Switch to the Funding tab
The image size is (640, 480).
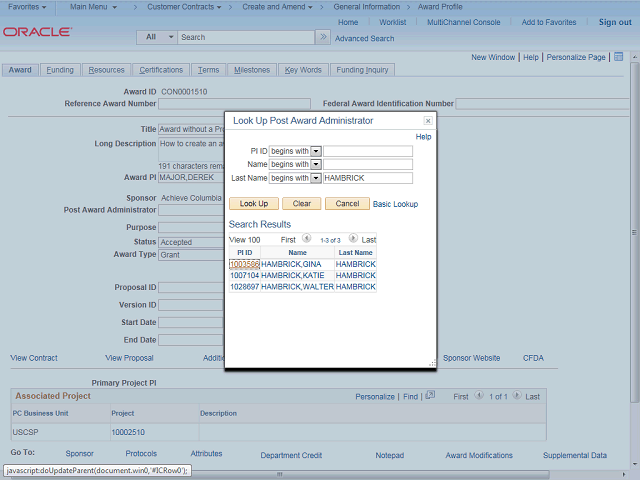click(x=60, y=70)
